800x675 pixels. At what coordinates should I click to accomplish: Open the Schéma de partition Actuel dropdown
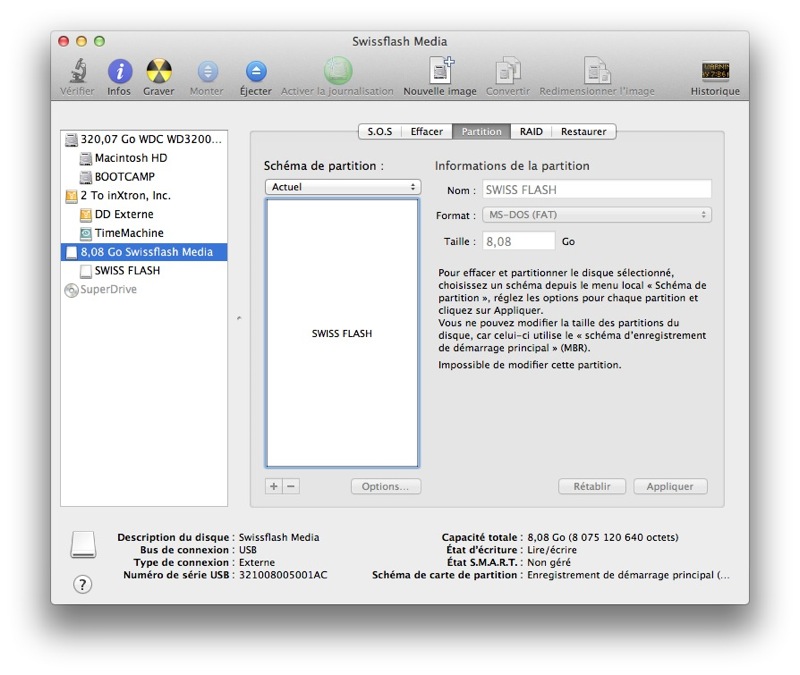tap(342, 187)
